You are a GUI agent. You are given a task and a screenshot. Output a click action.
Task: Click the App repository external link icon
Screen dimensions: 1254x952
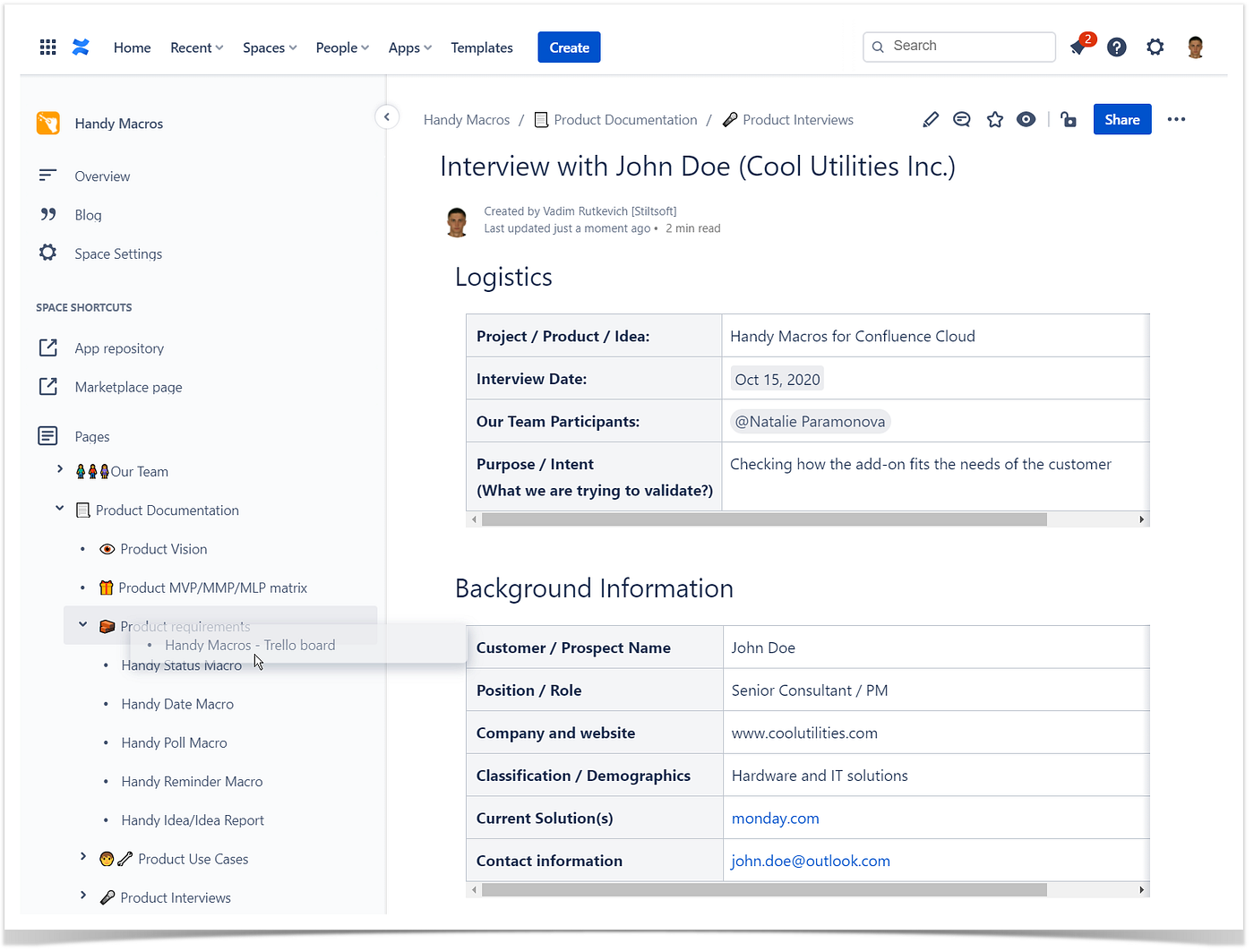(x=48, y=347)
